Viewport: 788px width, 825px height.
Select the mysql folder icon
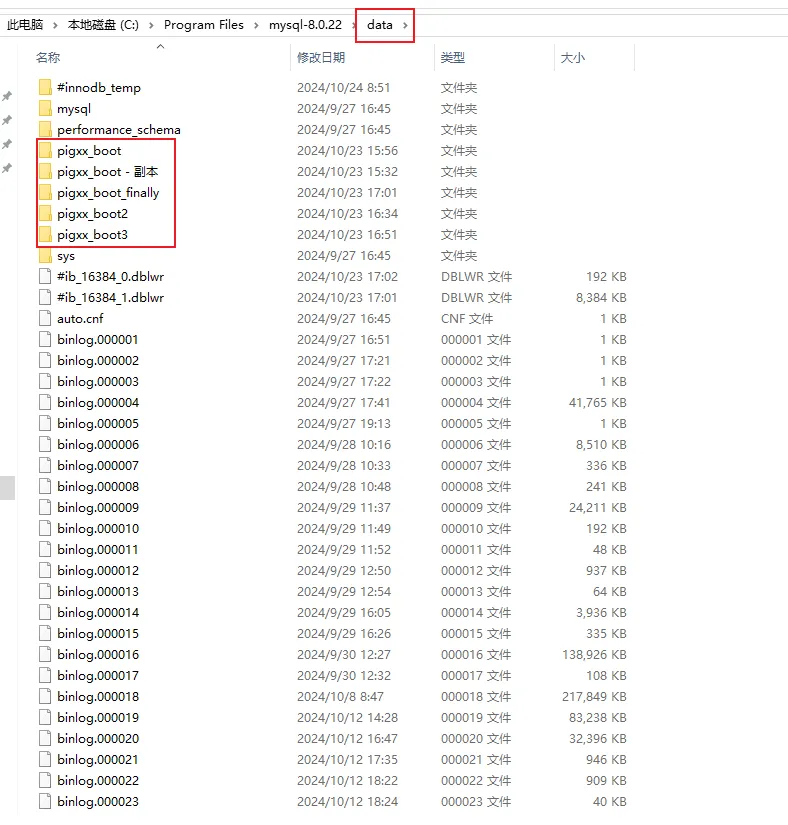coord(45,109)
